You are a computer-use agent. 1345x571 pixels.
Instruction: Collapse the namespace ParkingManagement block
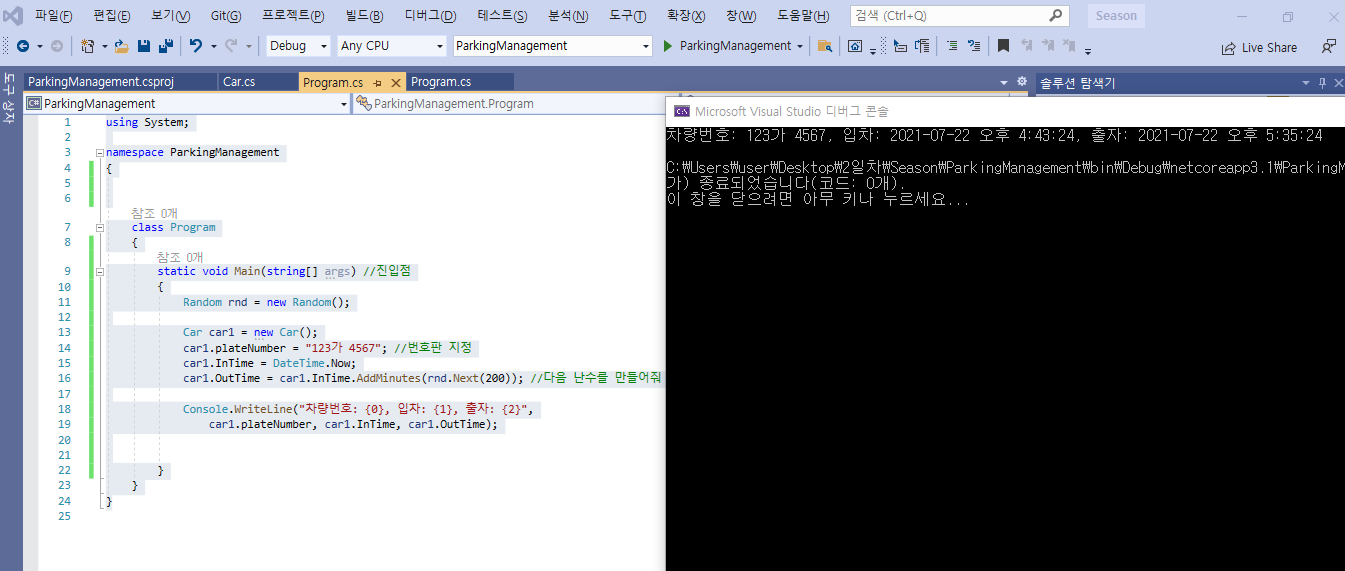pos(99,152)
